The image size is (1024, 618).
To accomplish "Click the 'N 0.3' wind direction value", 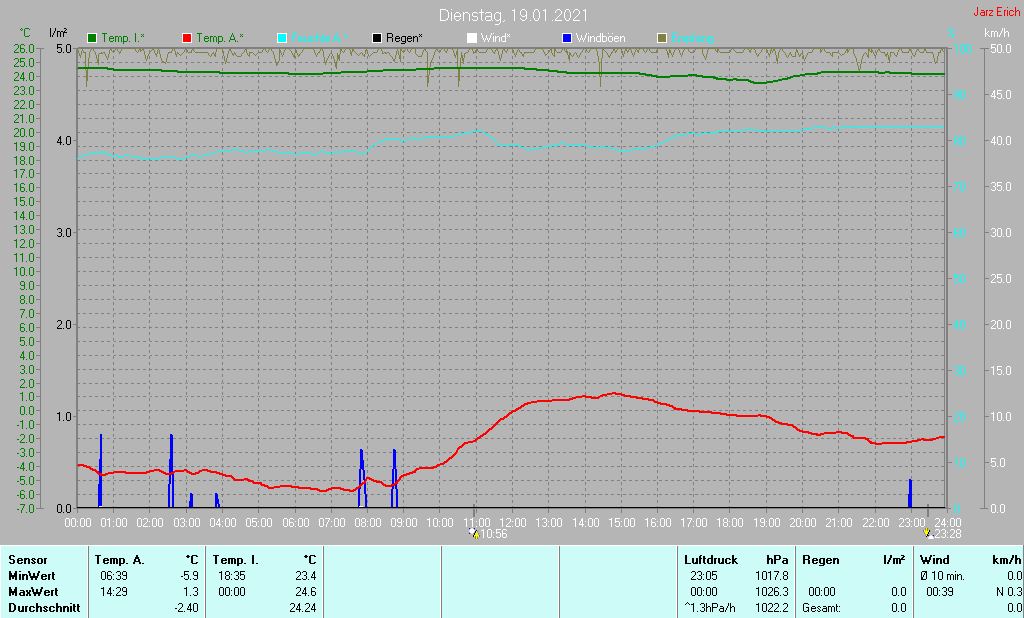I will pyautogui.click(x=1009, y=592).
